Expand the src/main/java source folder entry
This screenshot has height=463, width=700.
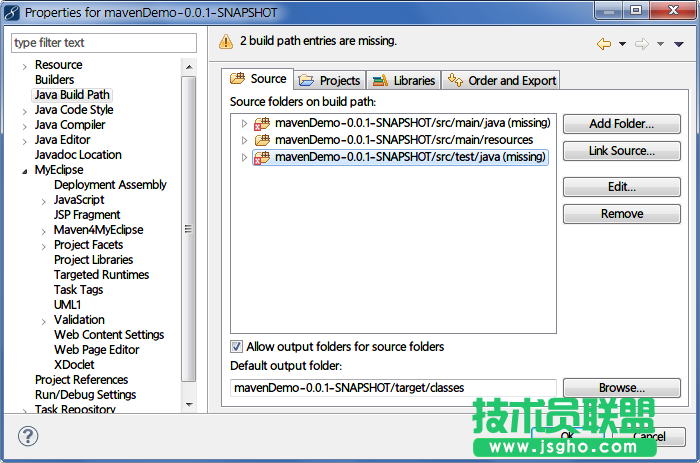pos(244,124)
